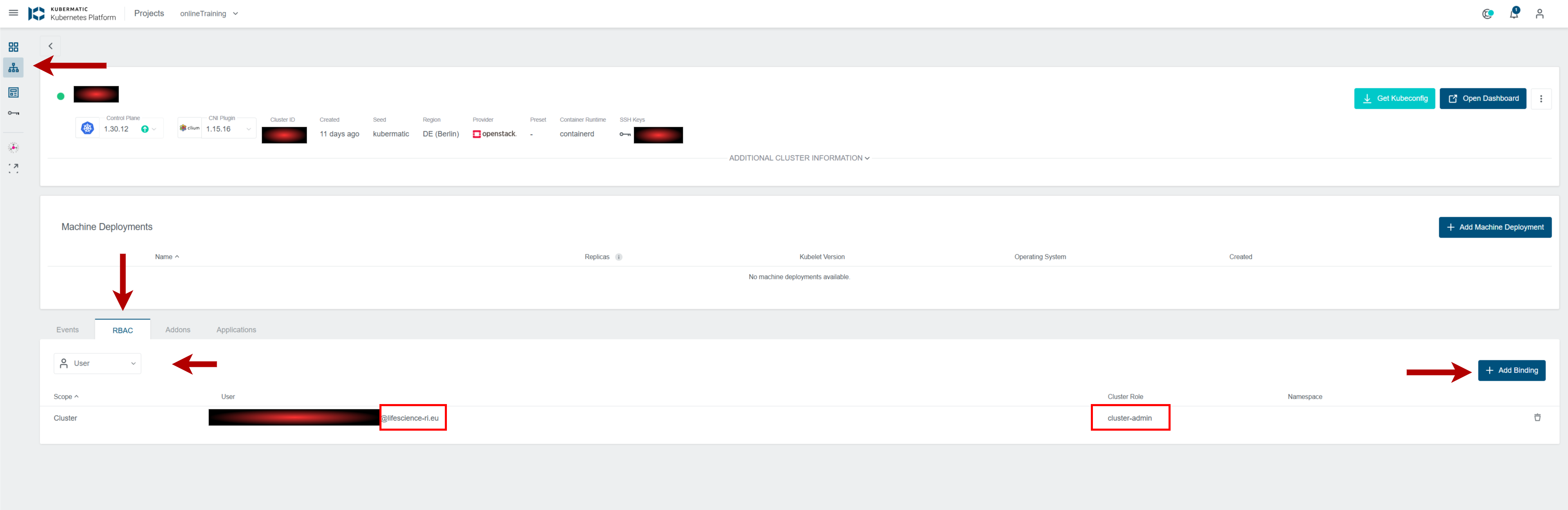Open the clusters hierarchy sidebar icon
This screenshot has height=510, width=1568.
coord(13,67)
